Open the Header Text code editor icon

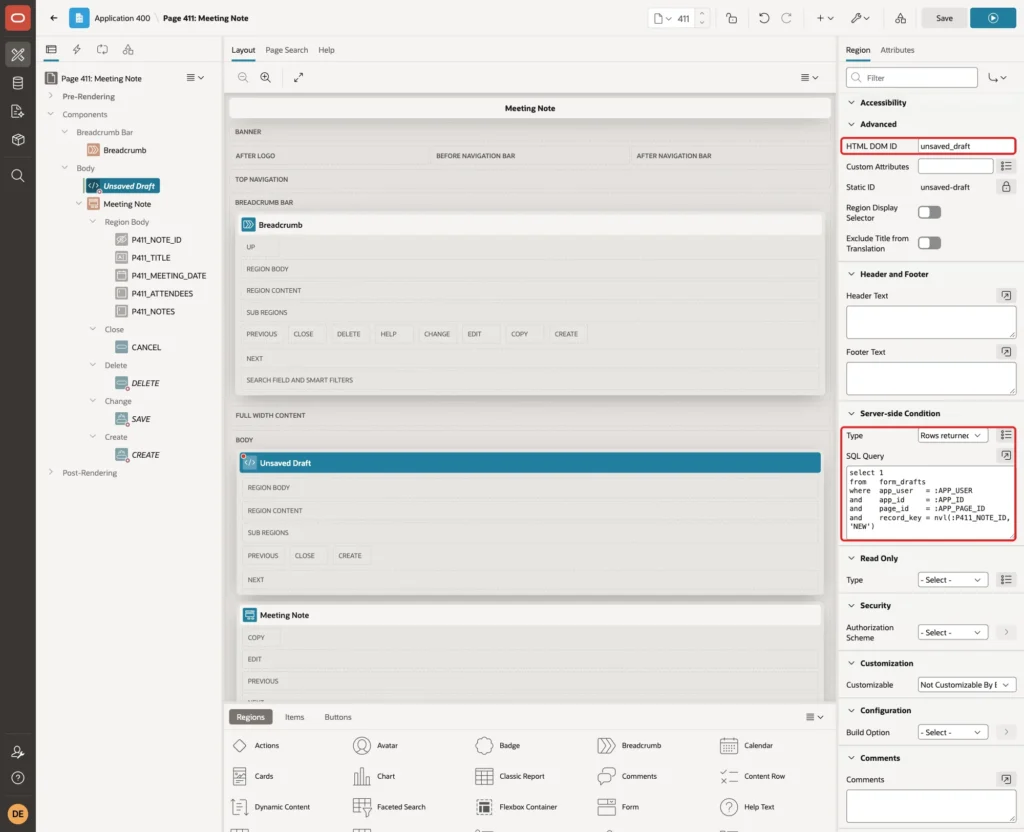[x=1006, y=295]
